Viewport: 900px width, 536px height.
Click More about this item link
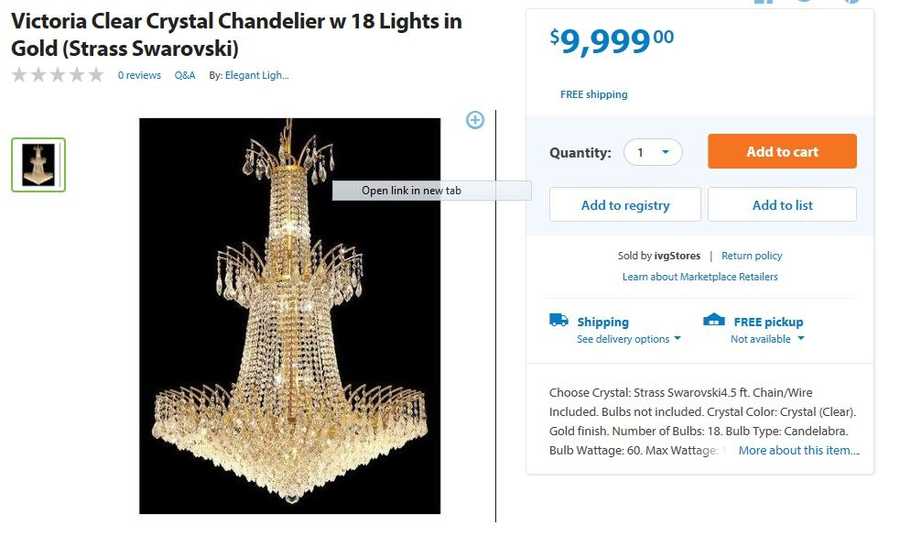tap(798, 450)
